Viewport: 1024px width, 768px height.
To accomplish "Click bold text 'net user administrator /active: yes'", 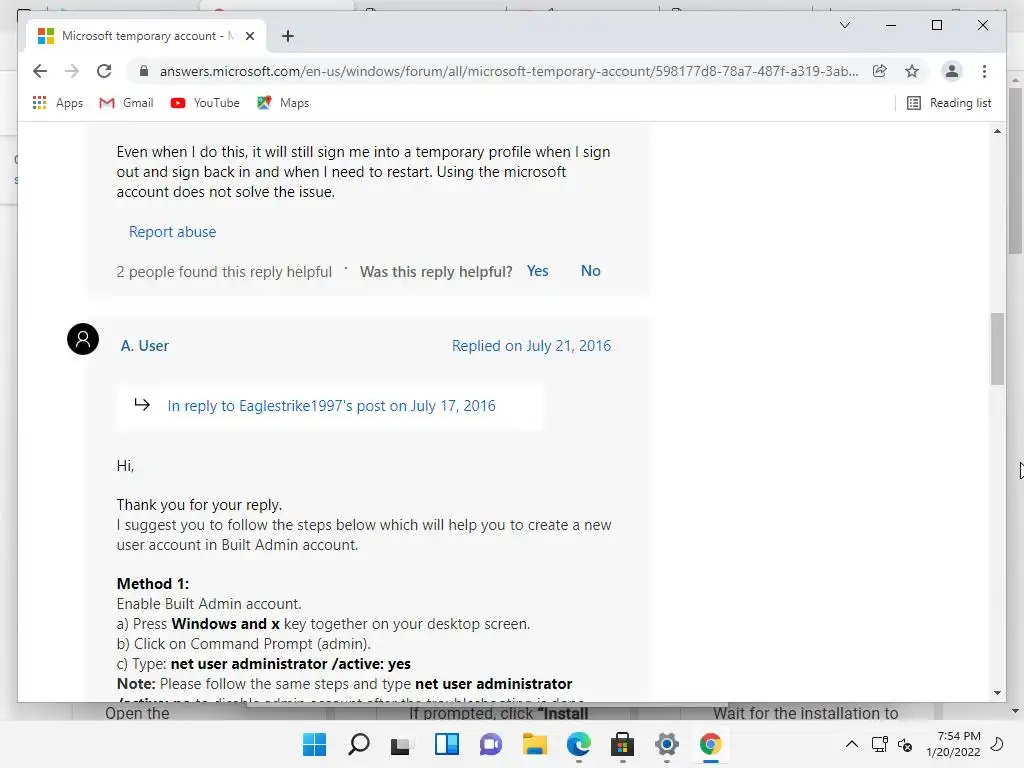I will coord(291,664).
